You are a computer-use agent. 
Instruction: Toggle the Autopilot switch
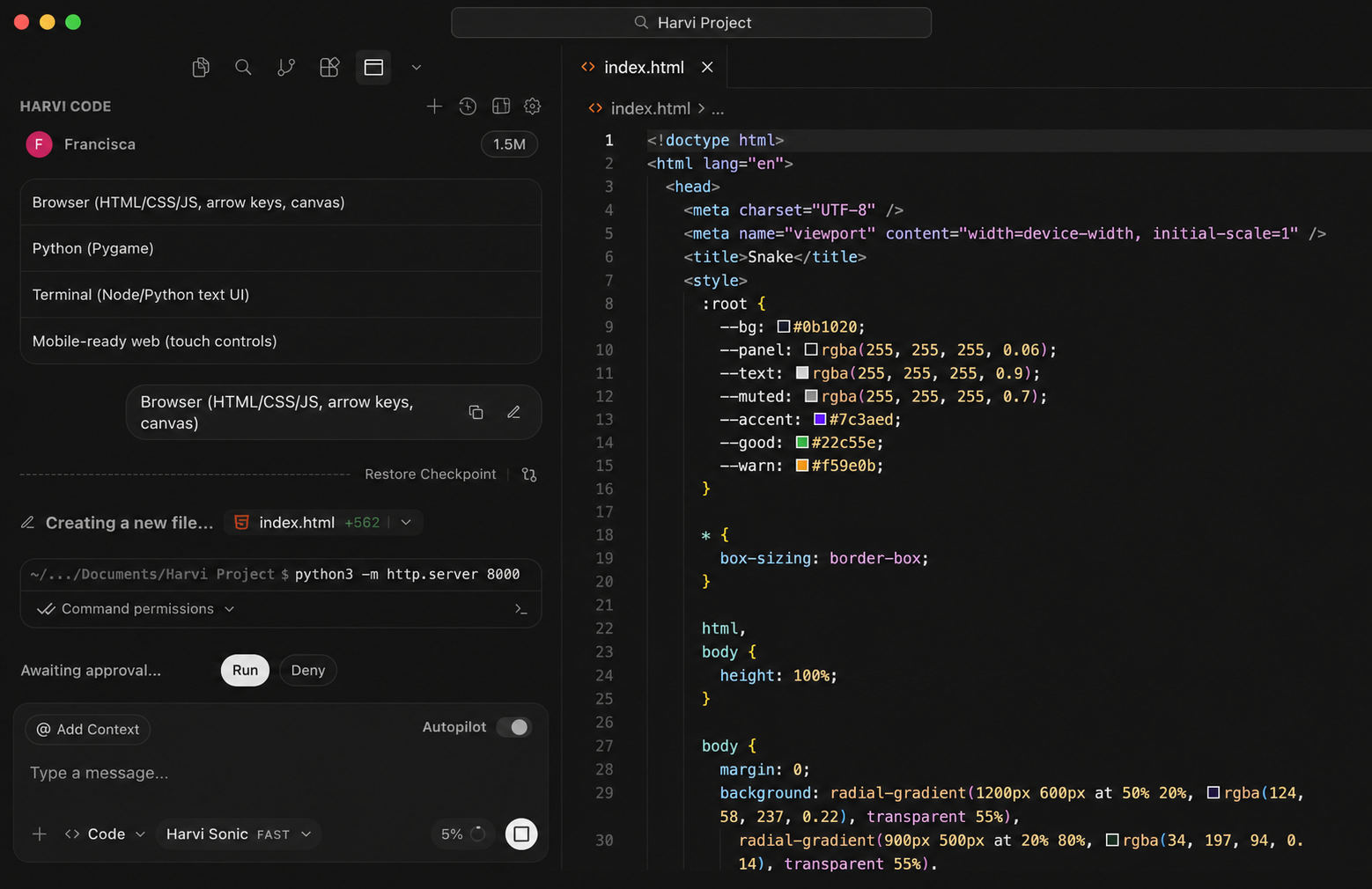[x=514, y=727]
